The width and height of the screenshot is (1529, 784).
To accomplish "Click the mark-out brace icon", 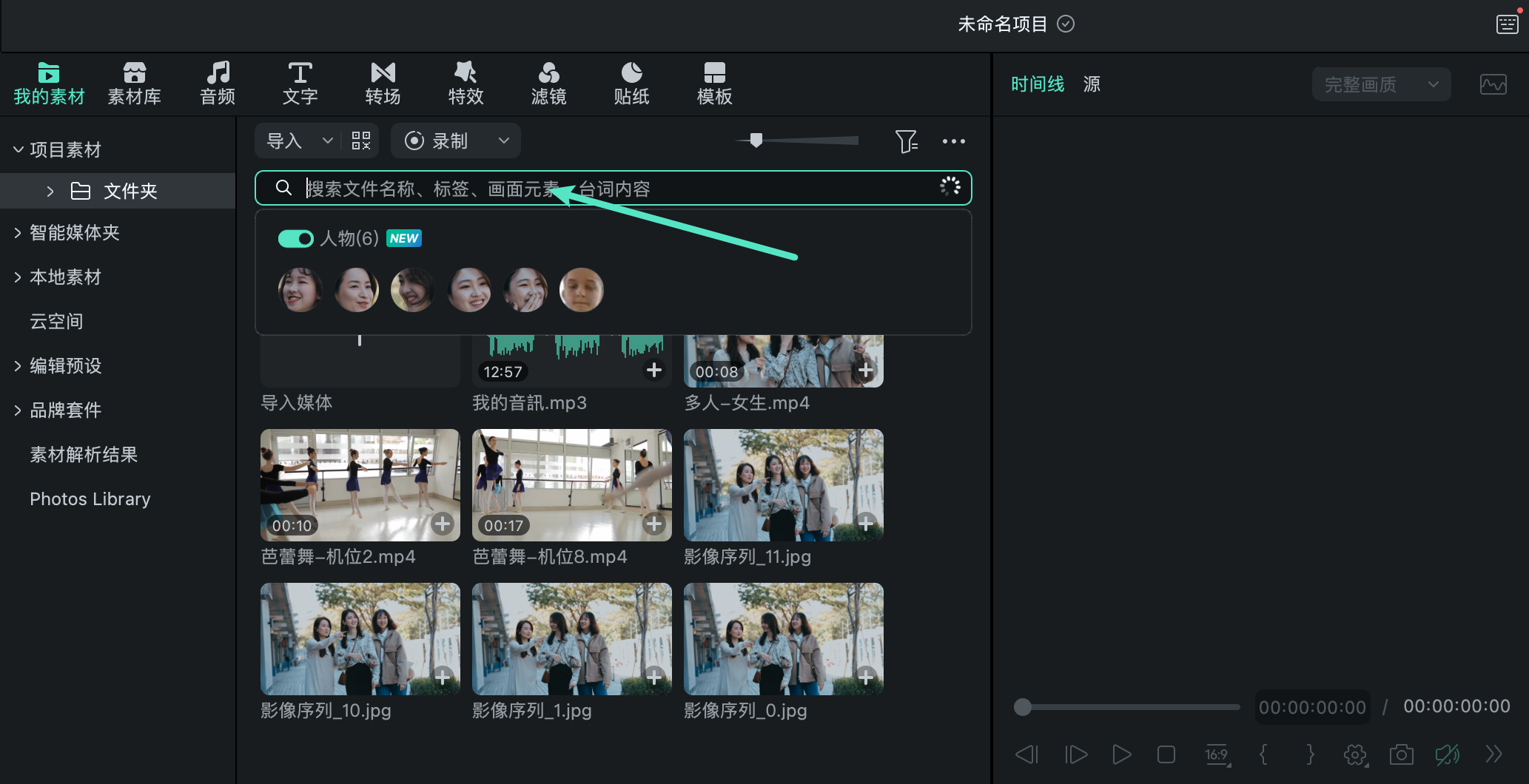I will click(1310, 754).
